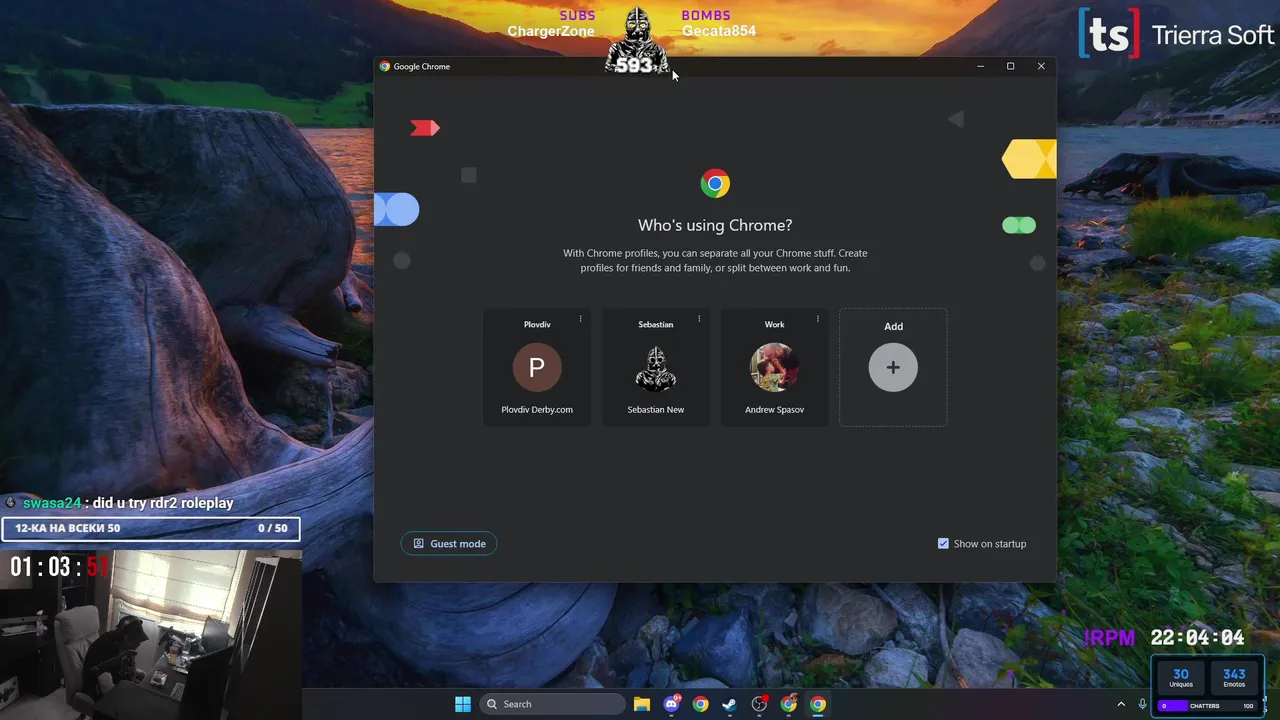Show hidden system tray icons

[x=1121, y=704]
